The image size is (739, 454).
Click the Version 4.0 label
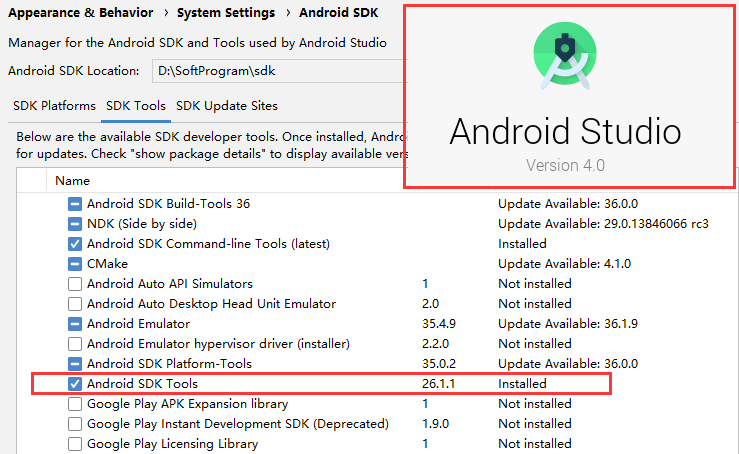tap(565, 165)
